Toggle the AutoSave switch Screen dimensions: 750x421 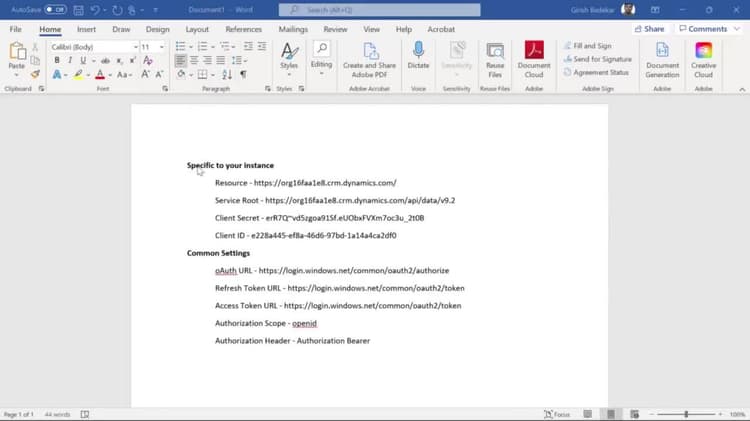[x=55, y=10]
